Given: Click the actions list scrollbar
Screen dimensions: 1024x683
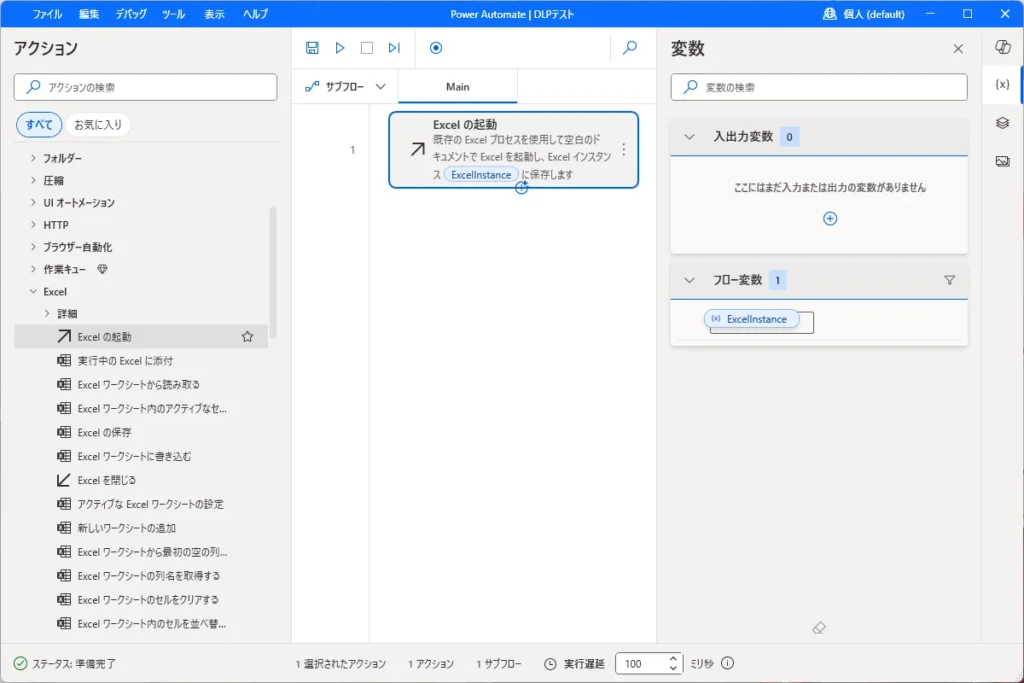Looking at the screenshot, I should tap(272, 273).
